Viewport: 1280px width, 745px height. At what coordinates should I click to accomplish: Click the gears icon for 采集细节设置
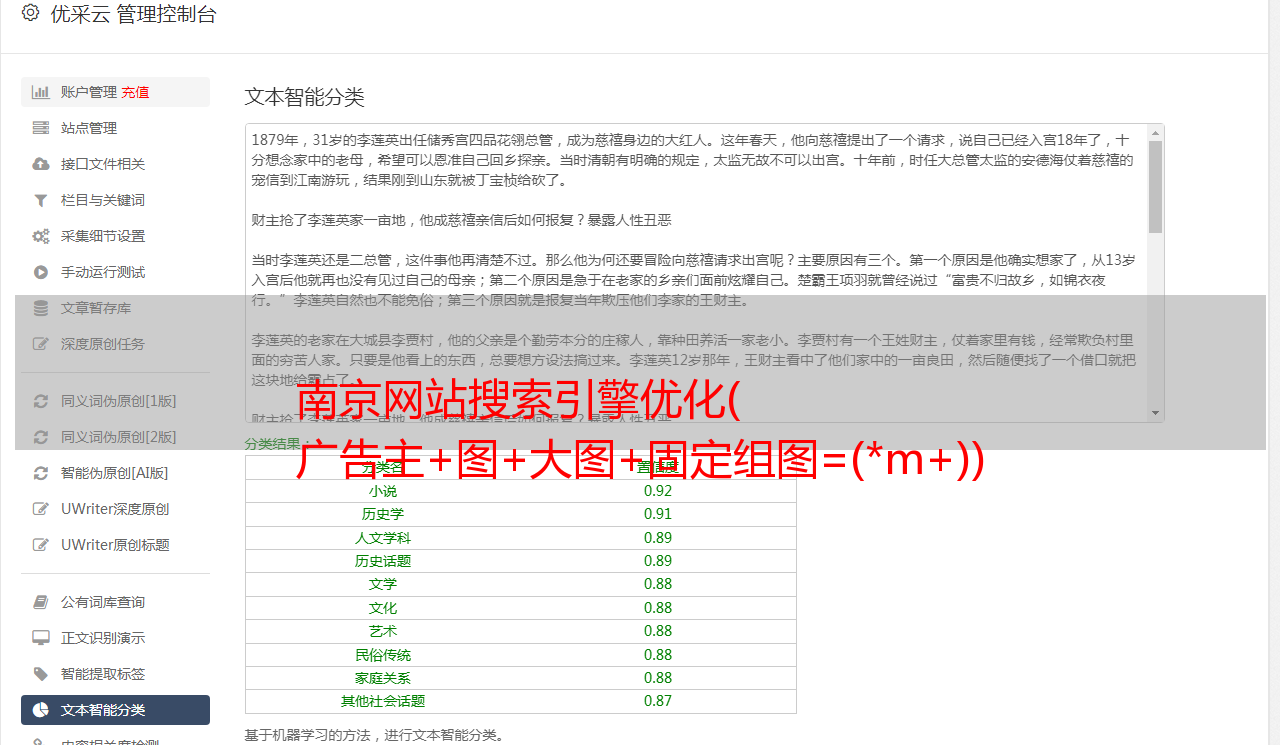tap(41, 236)
